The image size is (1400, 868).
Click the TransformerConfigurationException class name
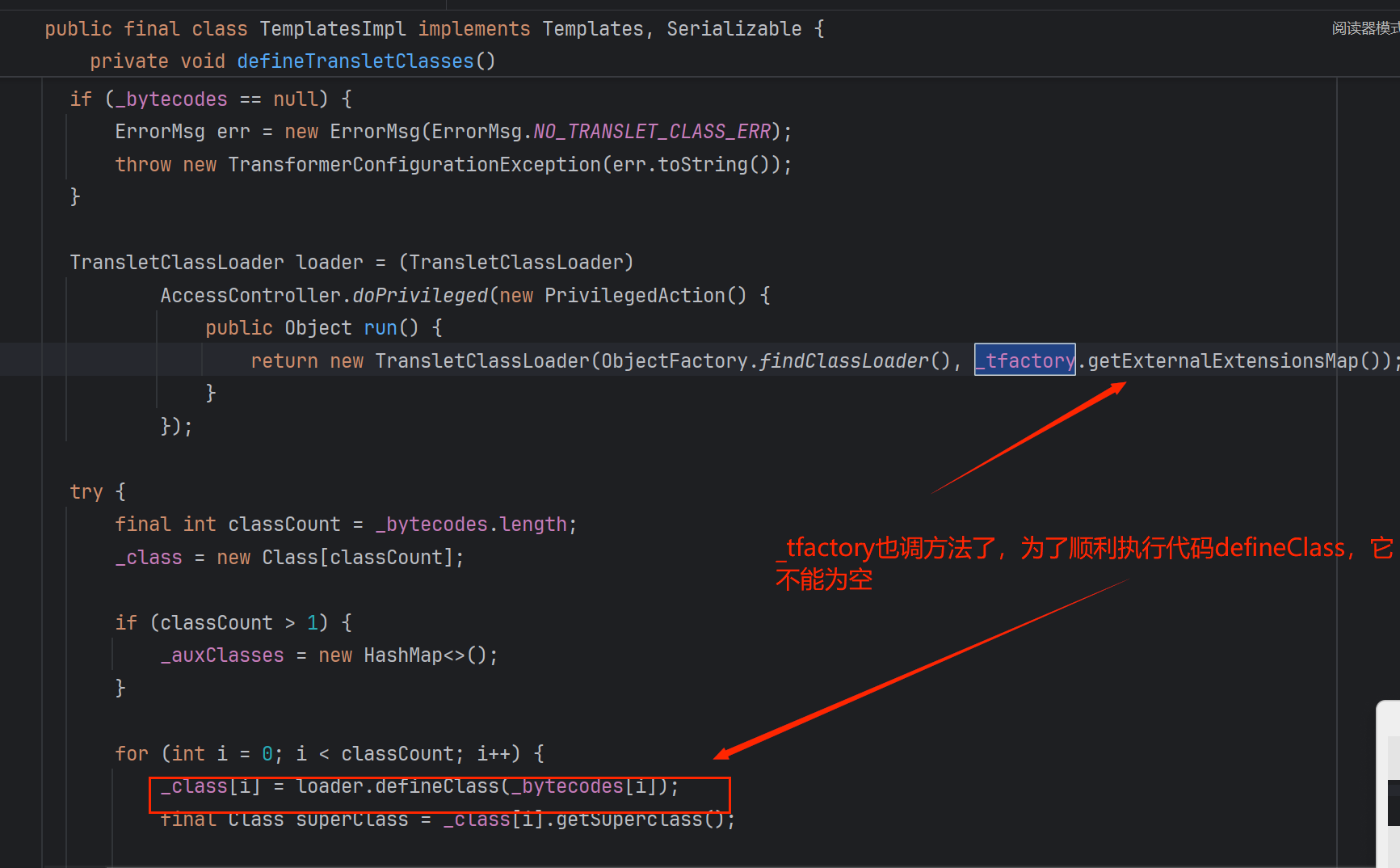point(414,165)
